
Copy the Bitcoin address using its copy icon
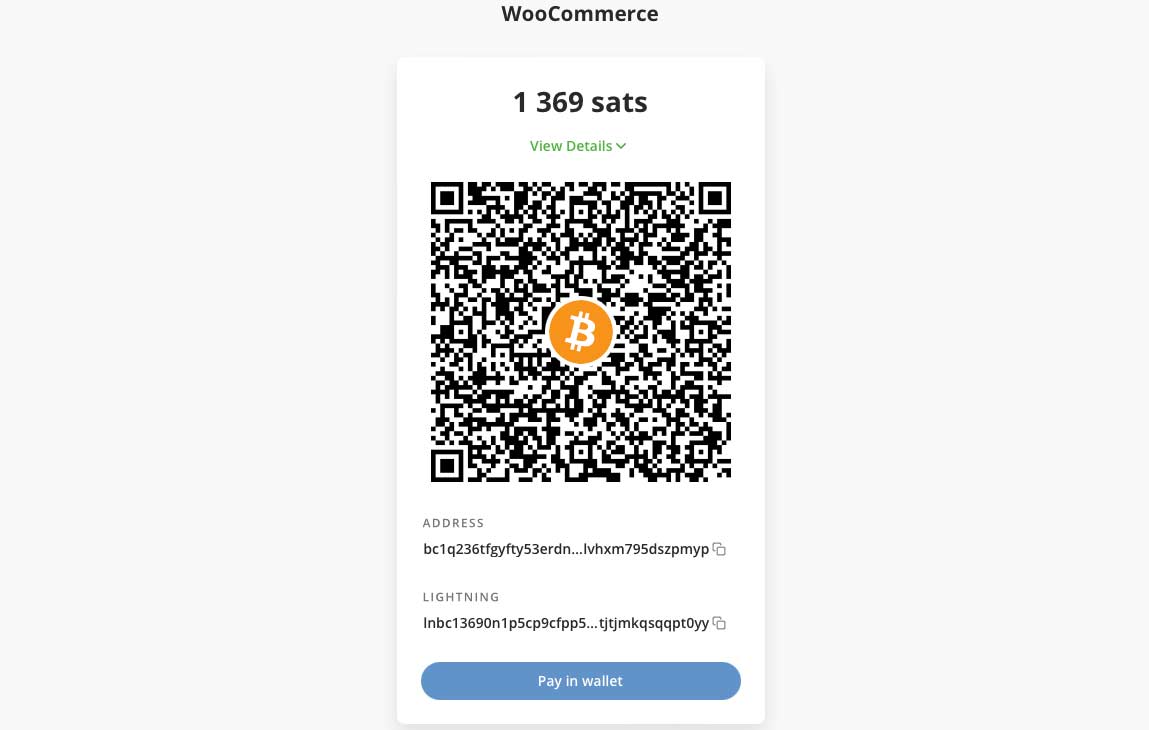click(x=719, y=549)
